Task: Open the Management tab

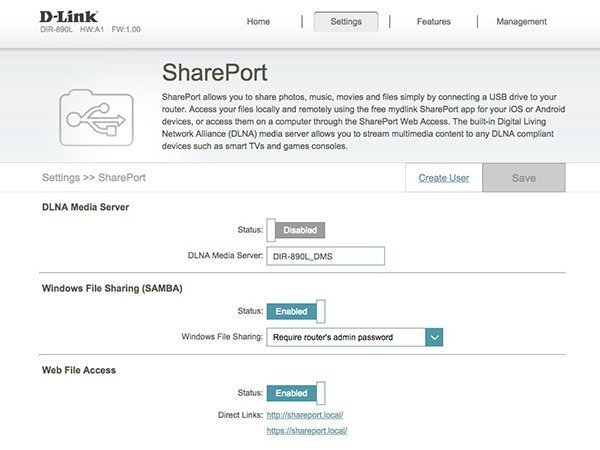Action: [522, 22]
